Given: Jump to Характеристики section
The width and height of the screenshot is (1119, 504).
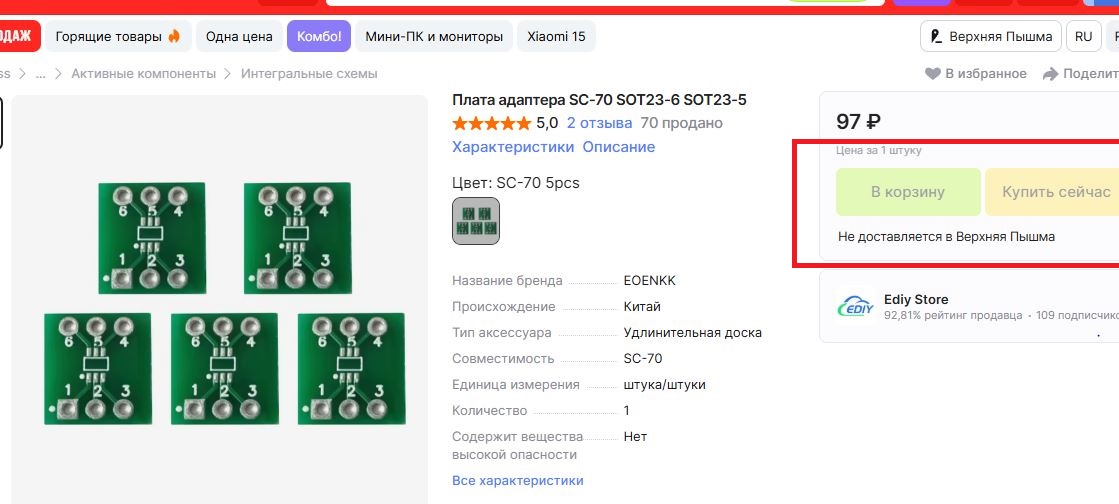Looking at the screenshot, I should click(513, 147).
